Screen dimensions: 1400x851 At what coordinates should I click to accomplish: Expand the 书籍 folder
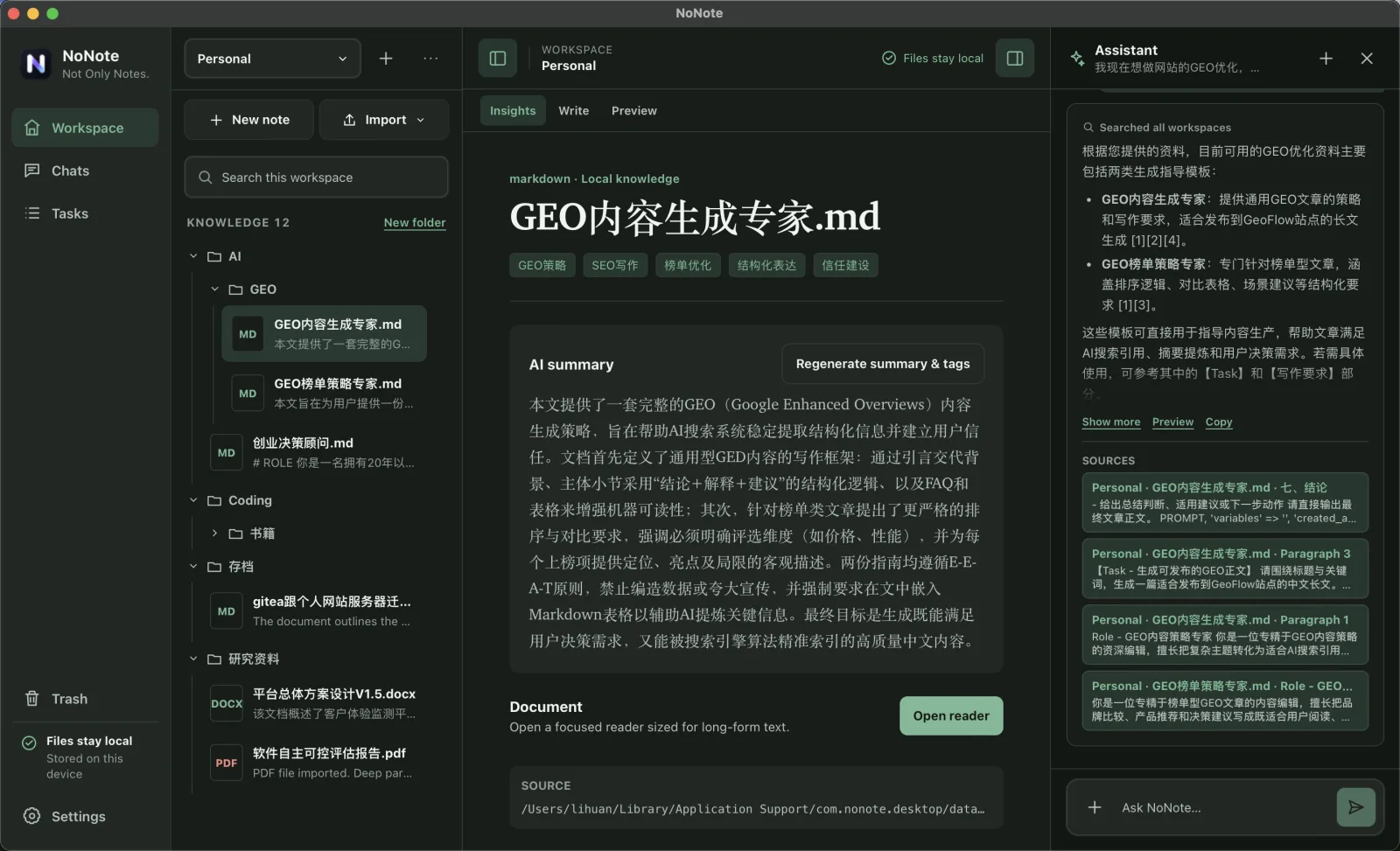point(214,533)
